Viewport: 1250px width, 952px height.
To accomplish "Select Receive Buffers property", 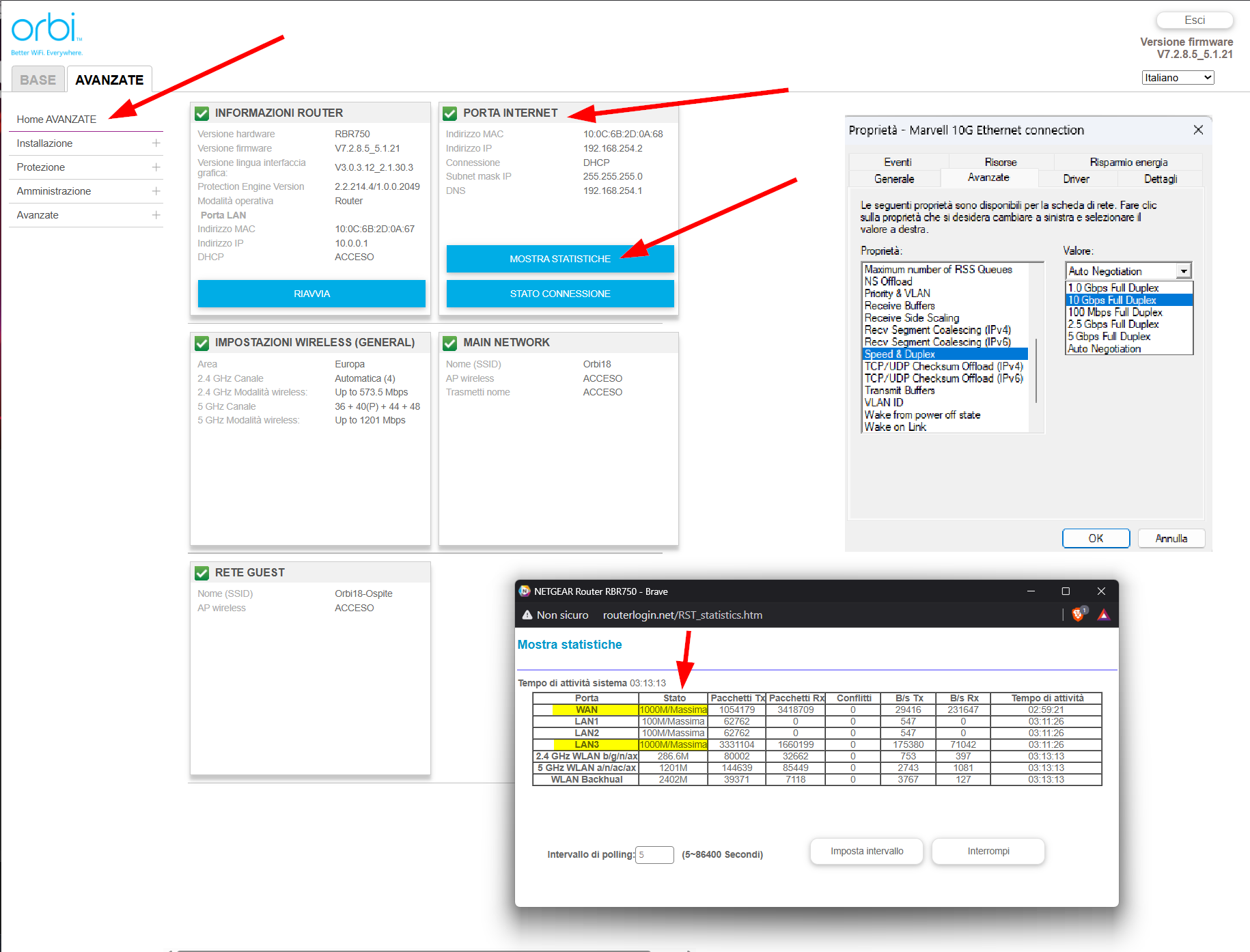I will tap(945, 306).
